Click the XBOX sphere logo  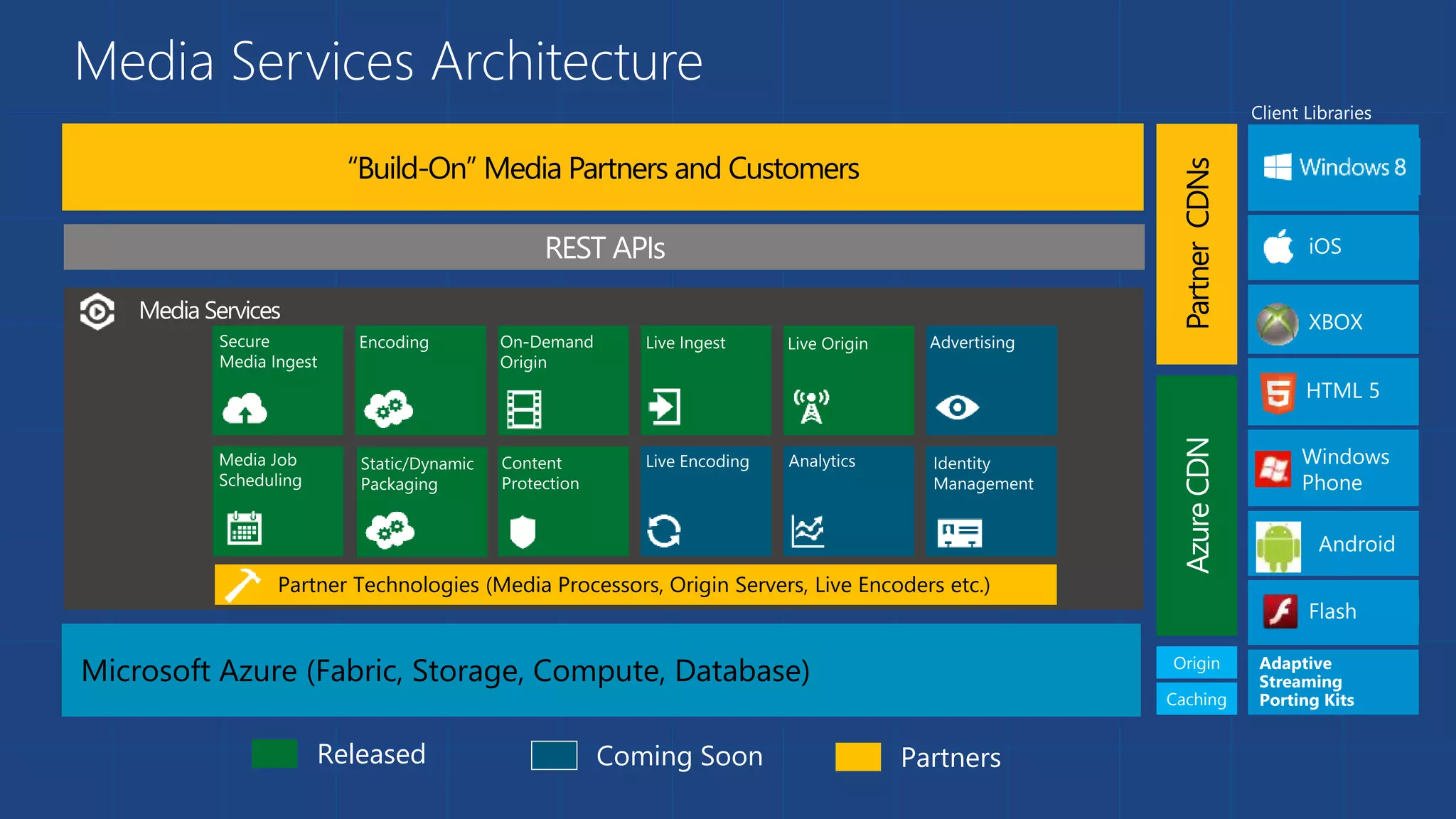coord(1278,323)
